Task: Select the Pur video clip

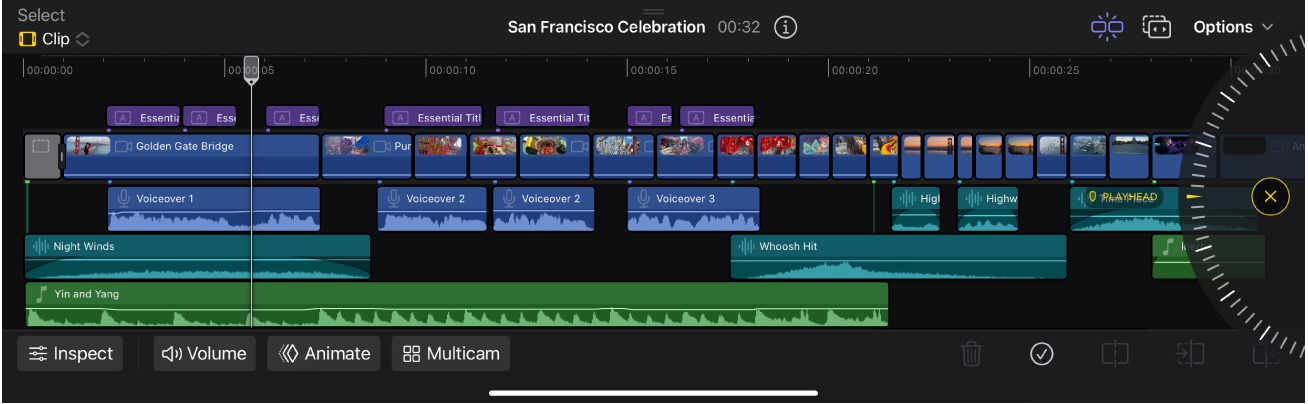Action: click(366, 157)
